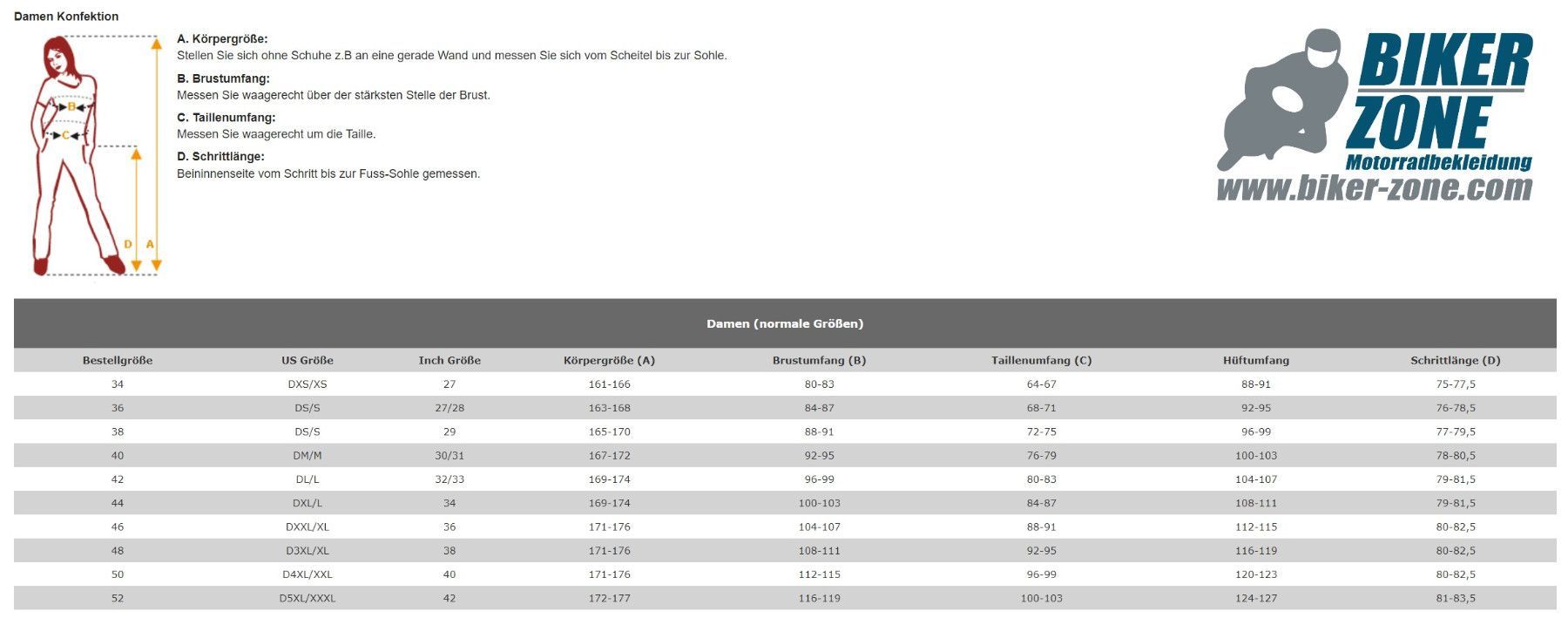Select the US Größe column header
Viewport: 1568px width, 625px height.
click(x=308, y=360)
